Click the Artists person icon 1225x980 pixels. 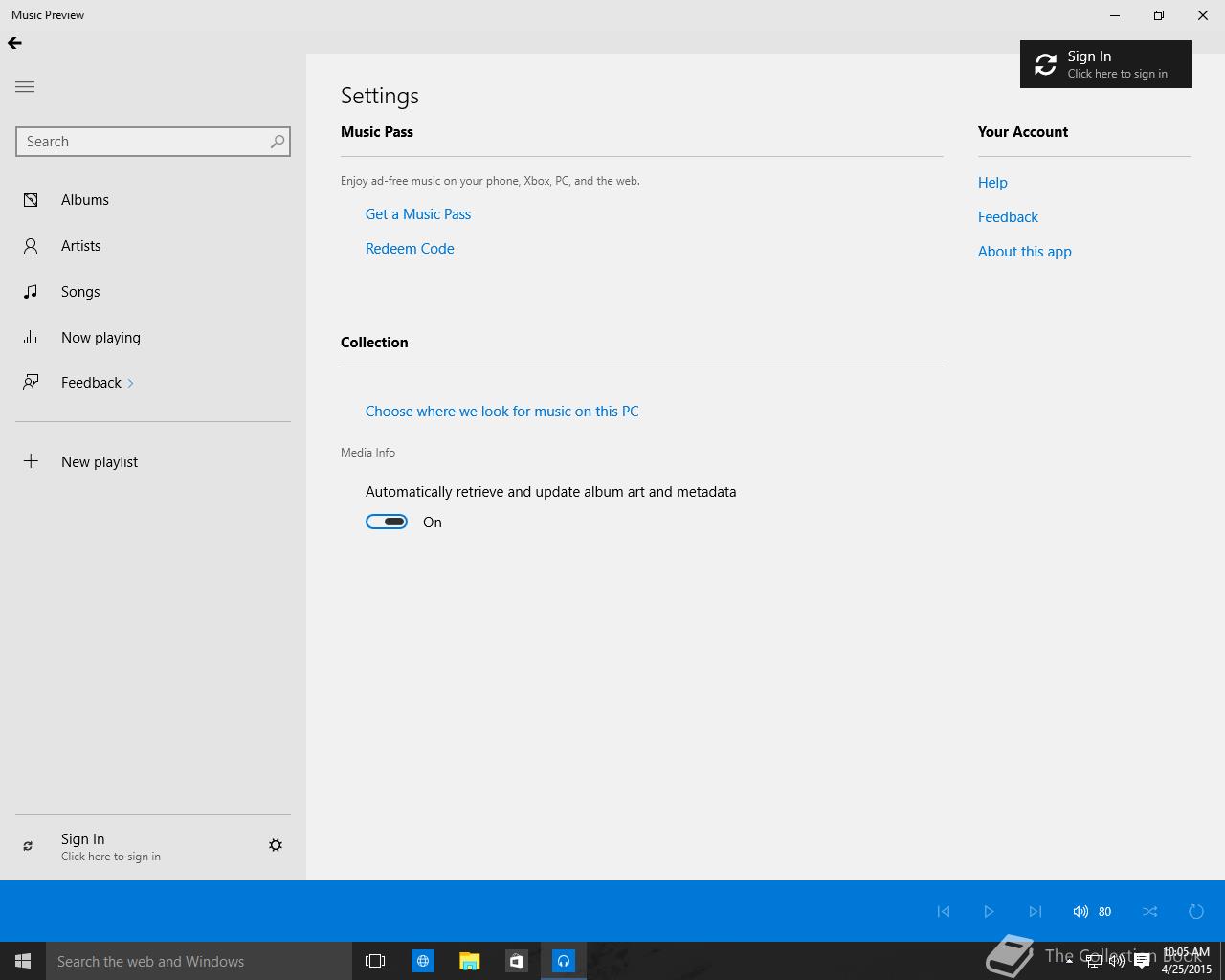tap(31, 246)
